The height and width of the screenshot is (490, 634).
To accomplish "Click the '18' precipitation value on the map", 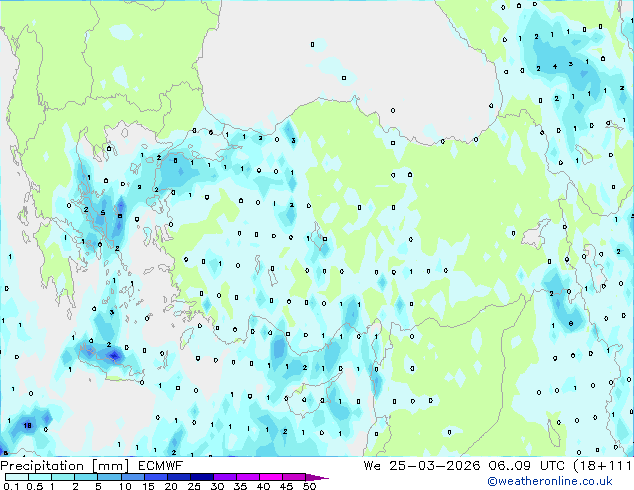I will [27, 425].
